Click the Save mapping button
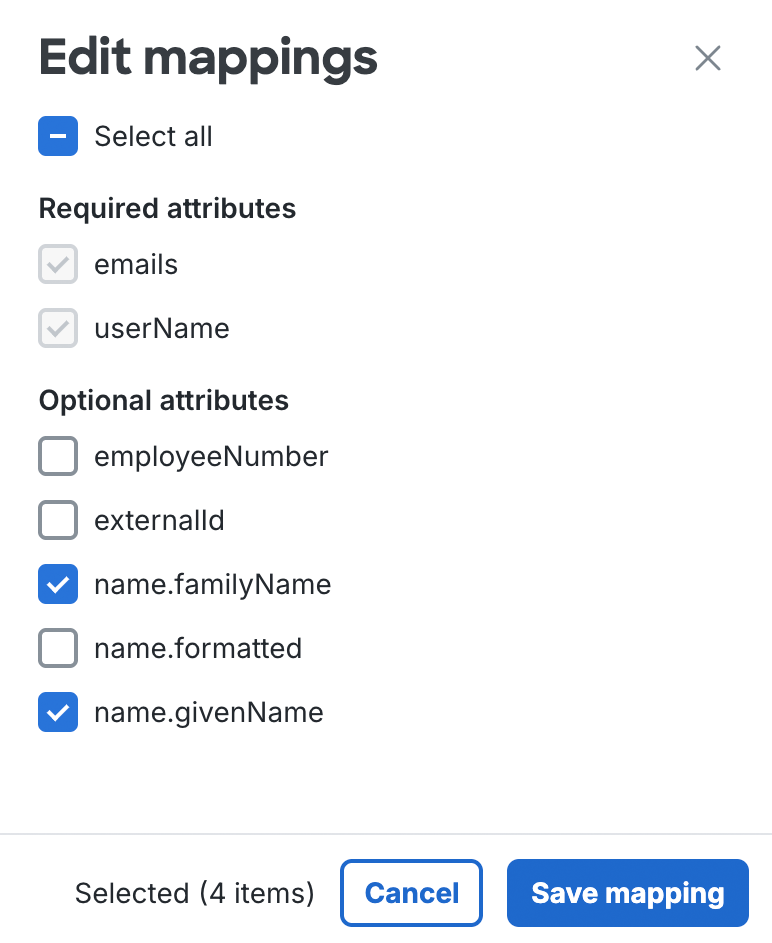Screen dimensions: 772x943 [x=627, y=892]
